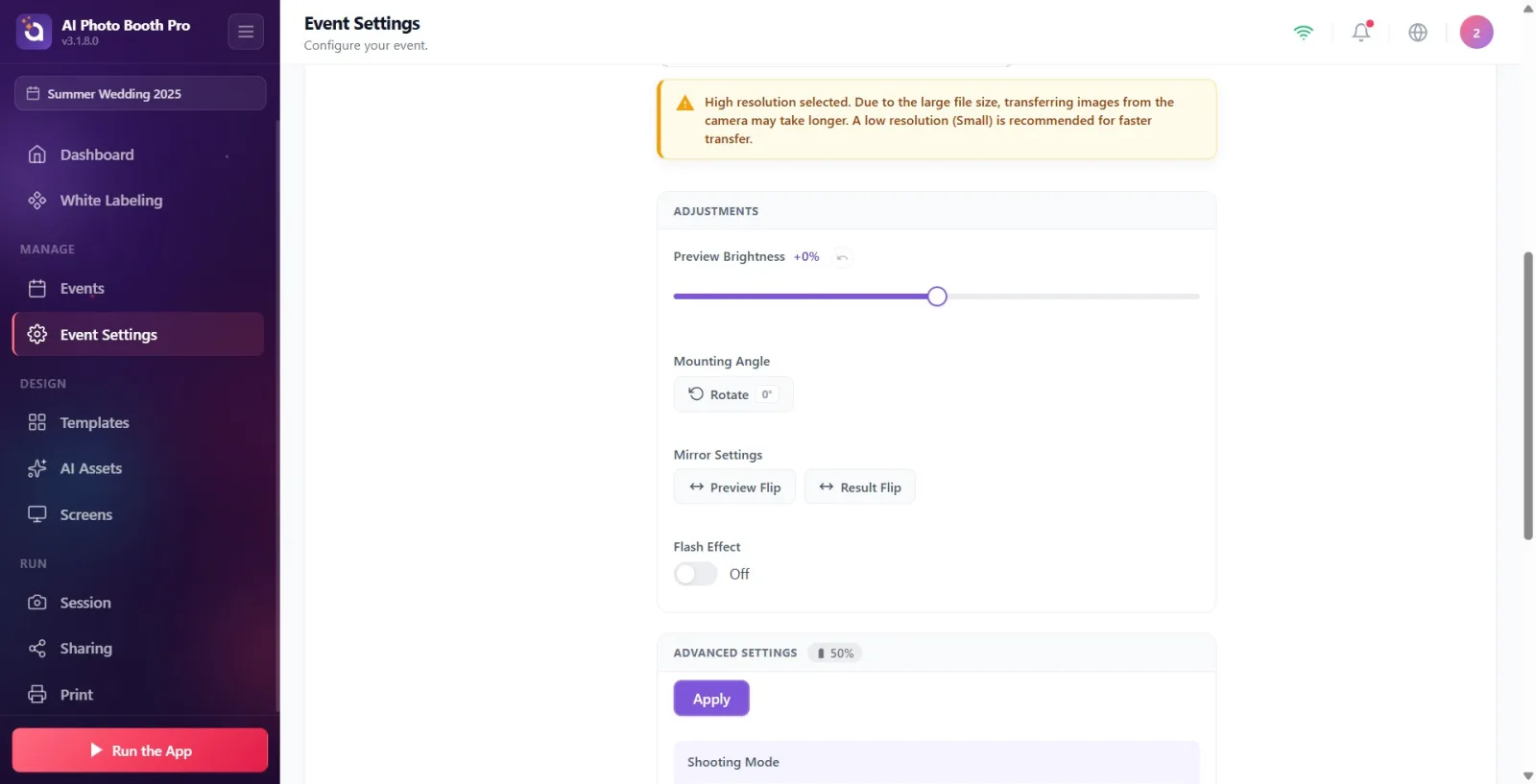Open language globe selector

point(1418,32)
